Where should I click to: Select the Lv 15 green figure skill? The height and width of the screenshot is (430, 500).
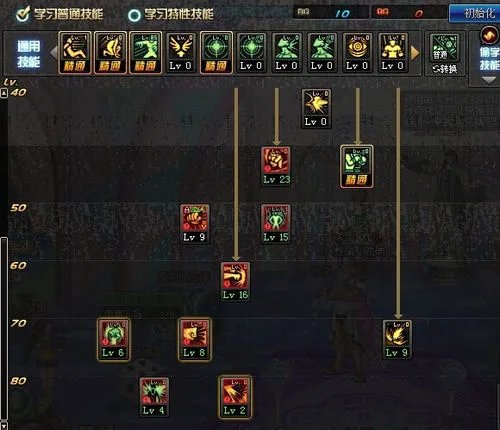point(276,224)
